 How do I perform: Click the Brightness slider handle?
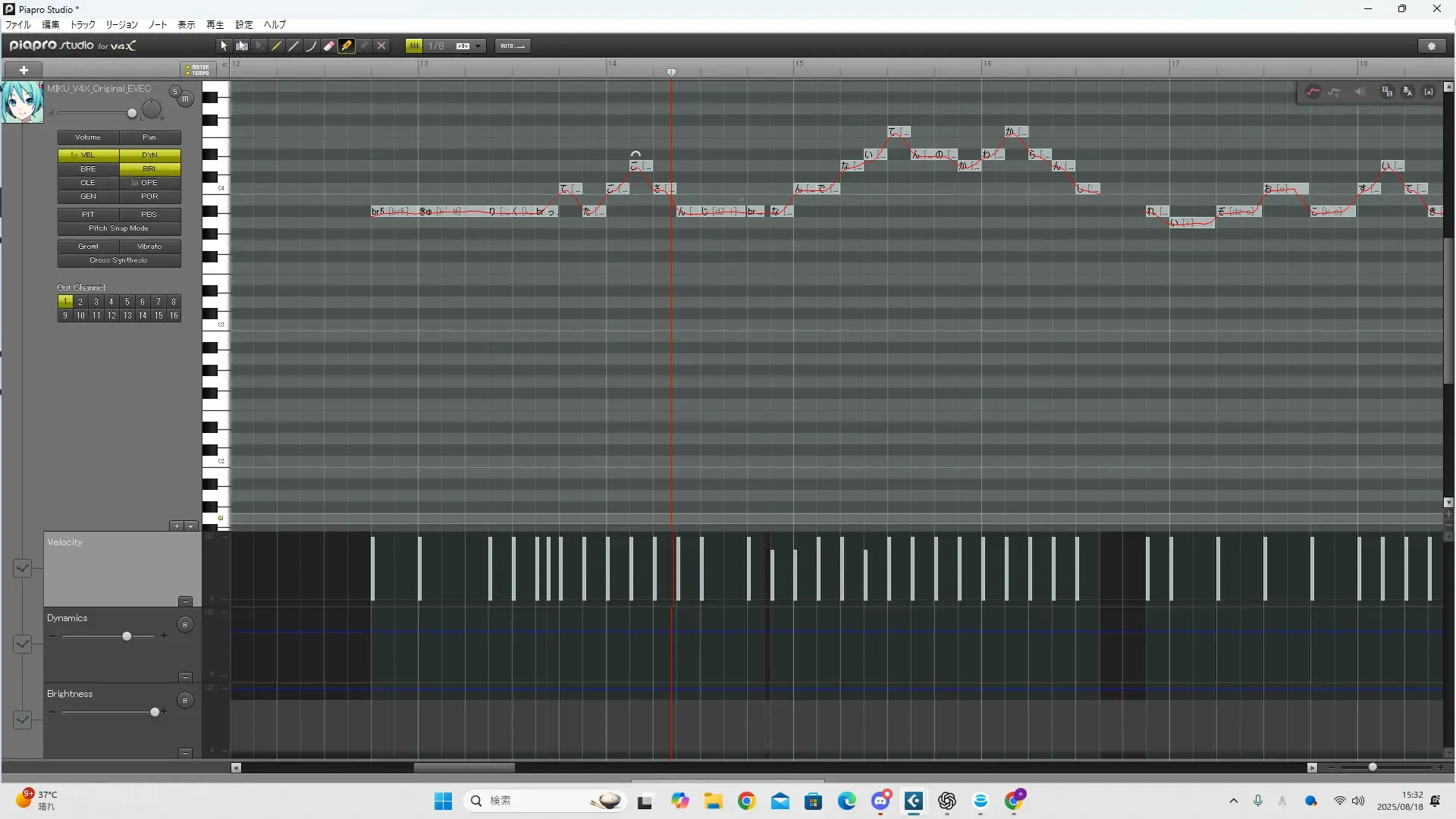pyautogui.click(x=155, y=712)
